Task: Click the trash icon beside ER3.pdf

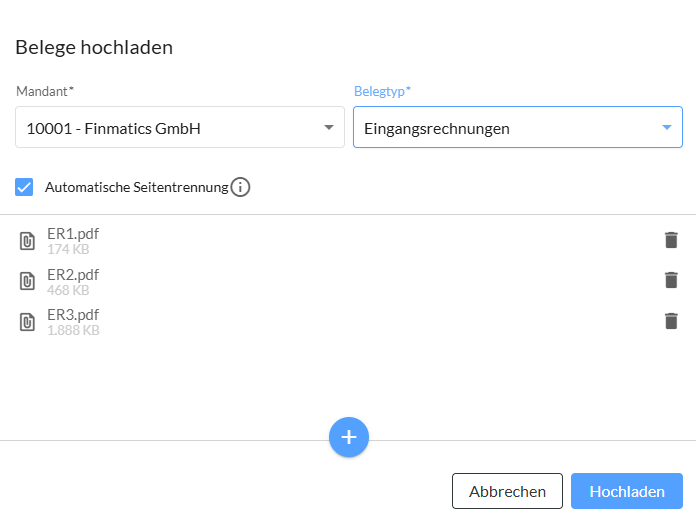Action: click(671, 321)
